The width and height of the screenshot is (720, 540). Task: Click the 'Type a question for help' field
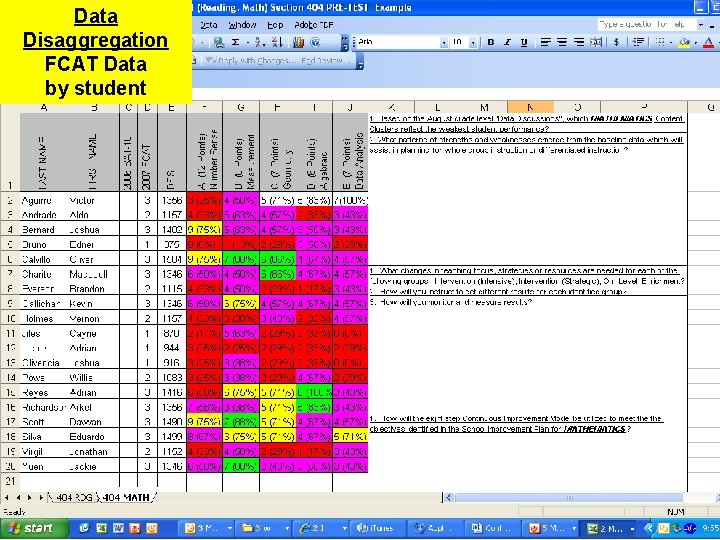tap(646, 24)
